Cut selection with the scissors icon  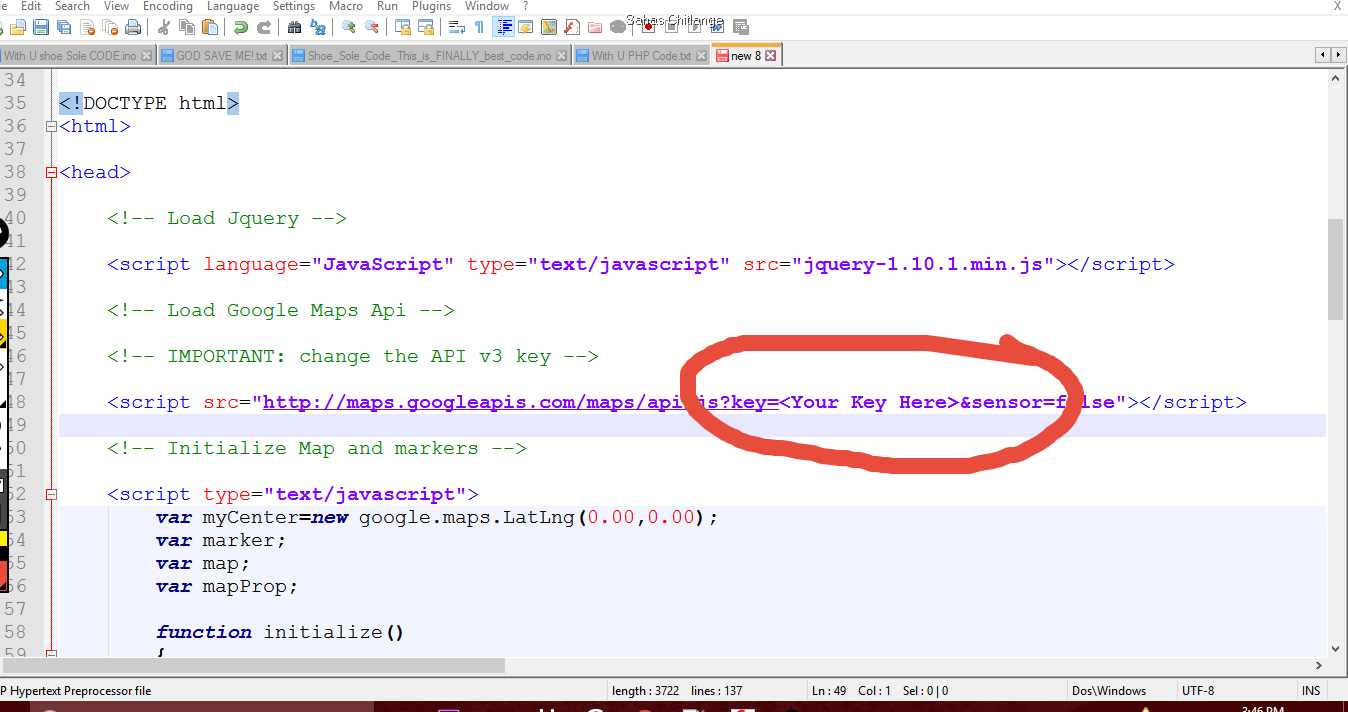(x=162, y=27)
